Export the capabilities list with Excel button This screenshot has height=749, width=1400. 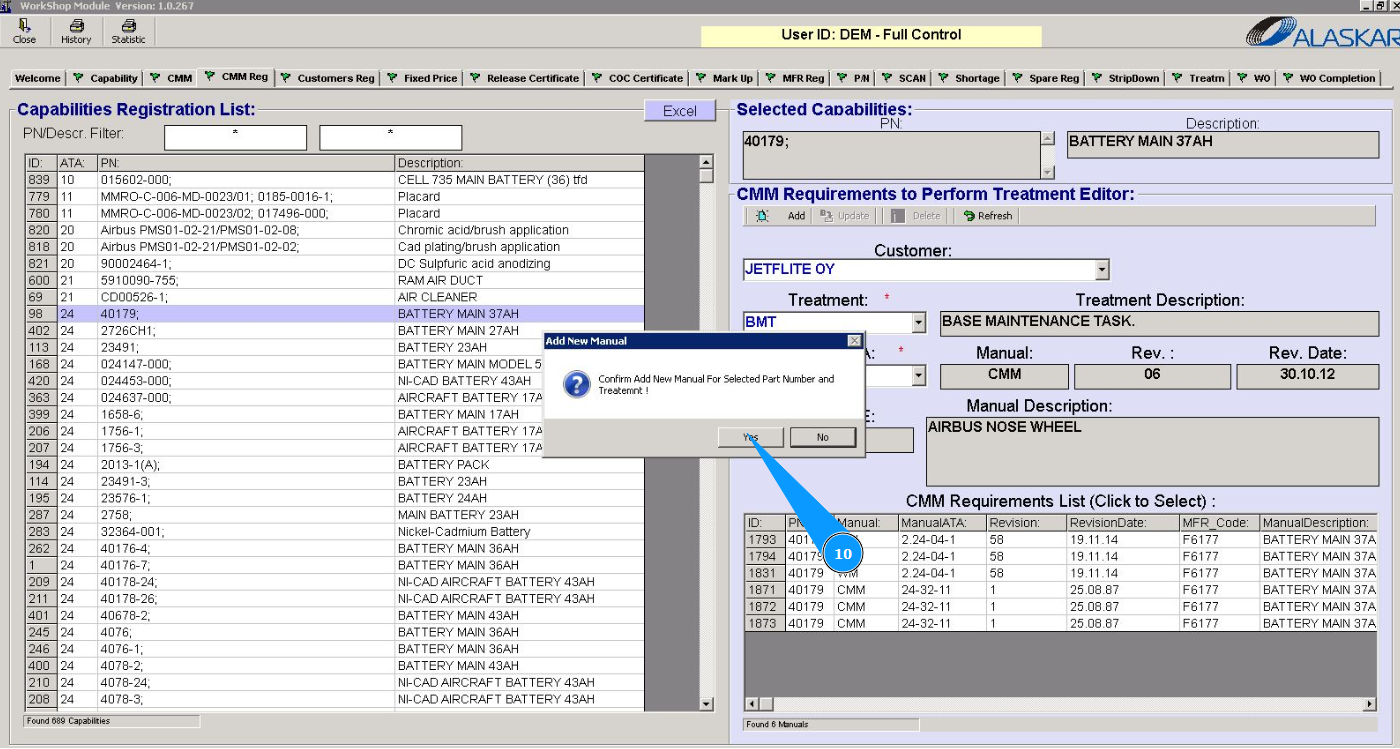(680, 111)
